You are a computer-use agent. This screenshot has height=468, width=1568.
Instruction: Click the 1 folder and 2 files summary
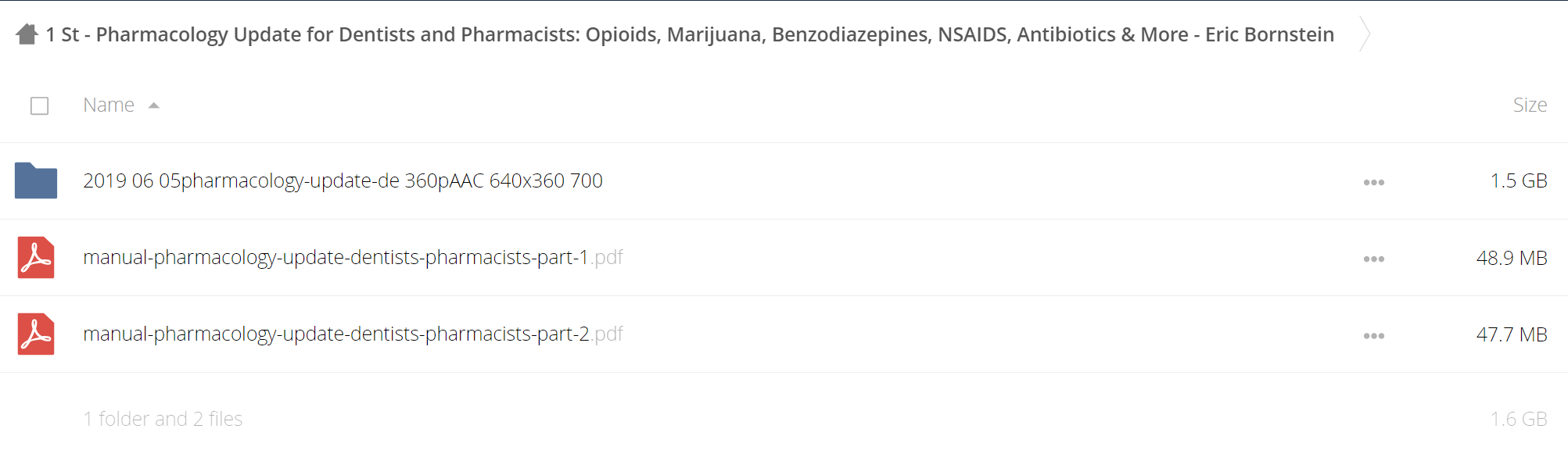pos(163,419)
